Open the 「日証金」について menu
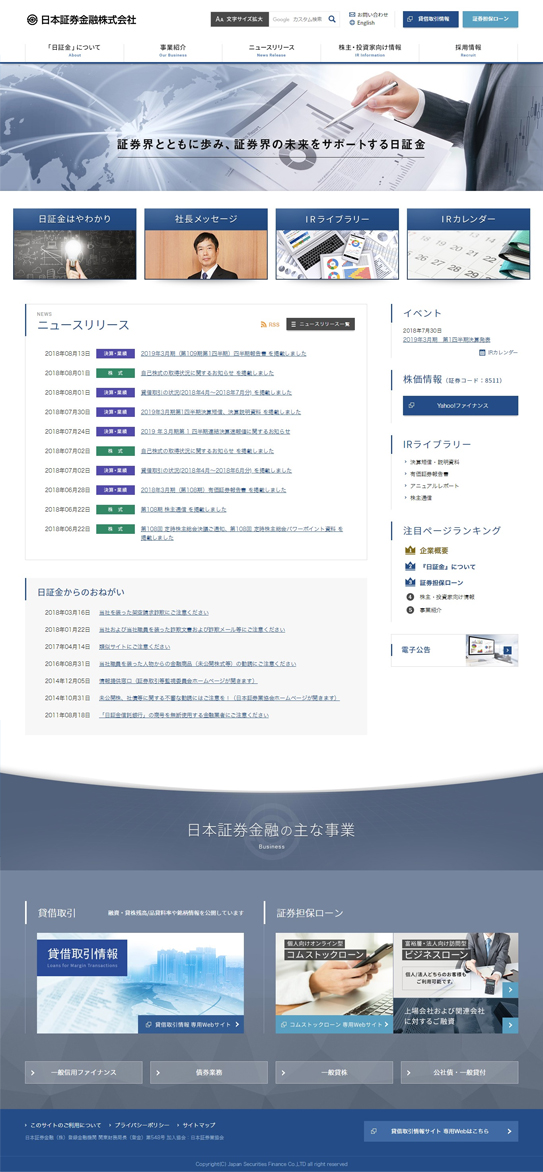Screen dimensions: 543x1172 74,50
